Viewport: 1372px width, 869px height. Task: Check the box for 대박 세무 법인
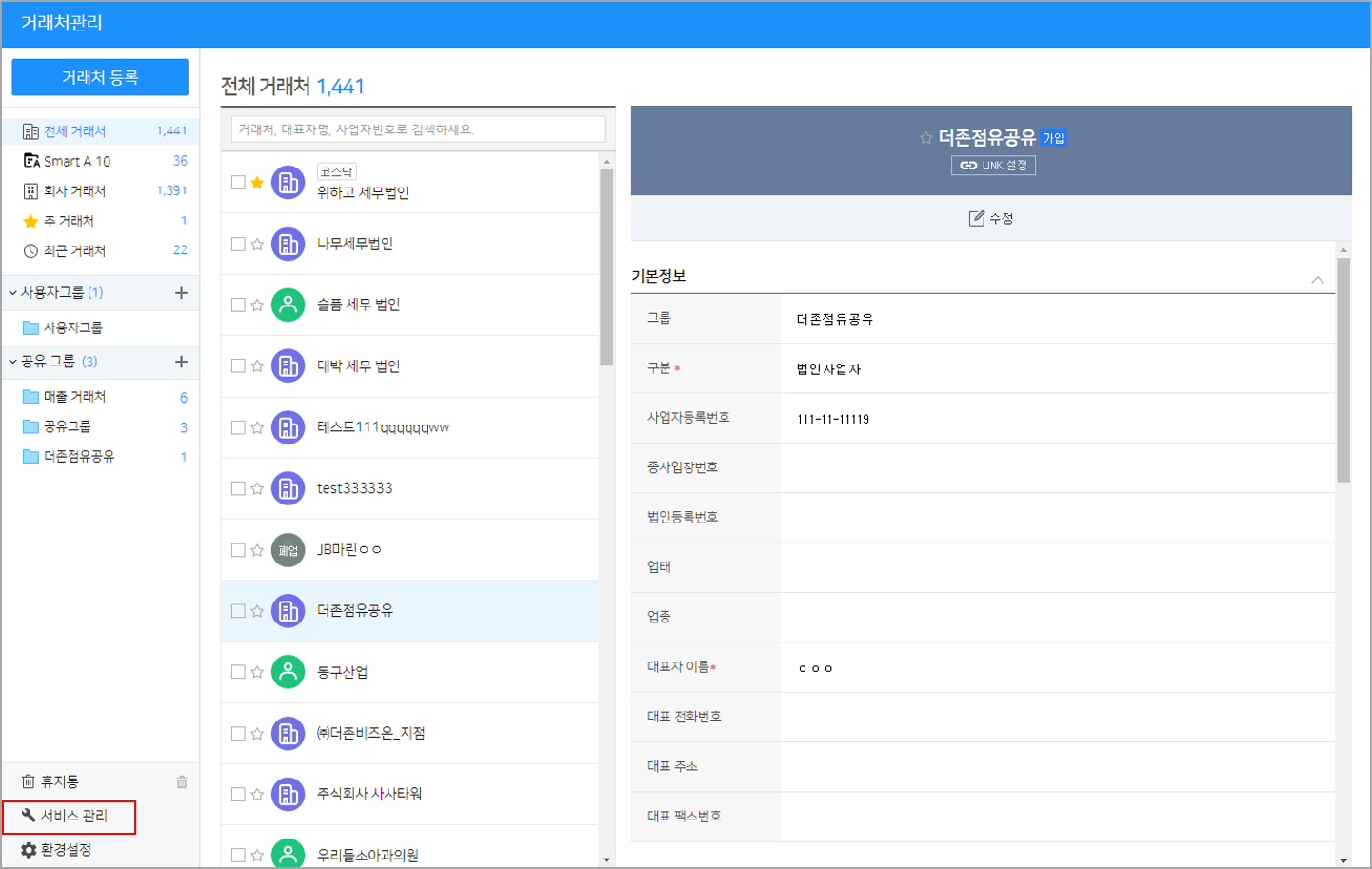coord(238,366)
